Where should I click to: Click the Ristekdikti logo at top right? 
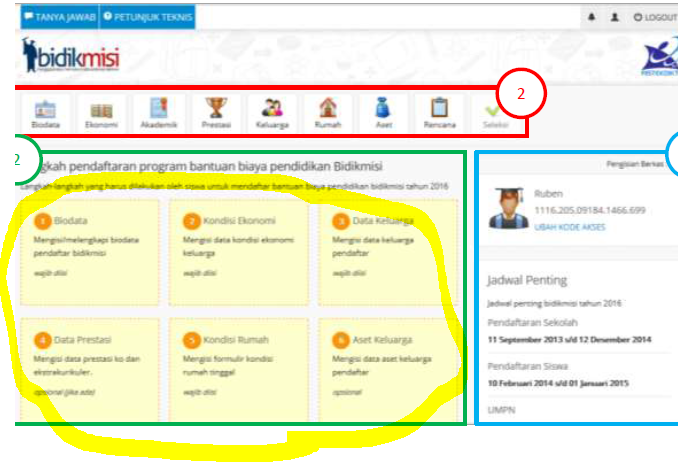point(660,58)
